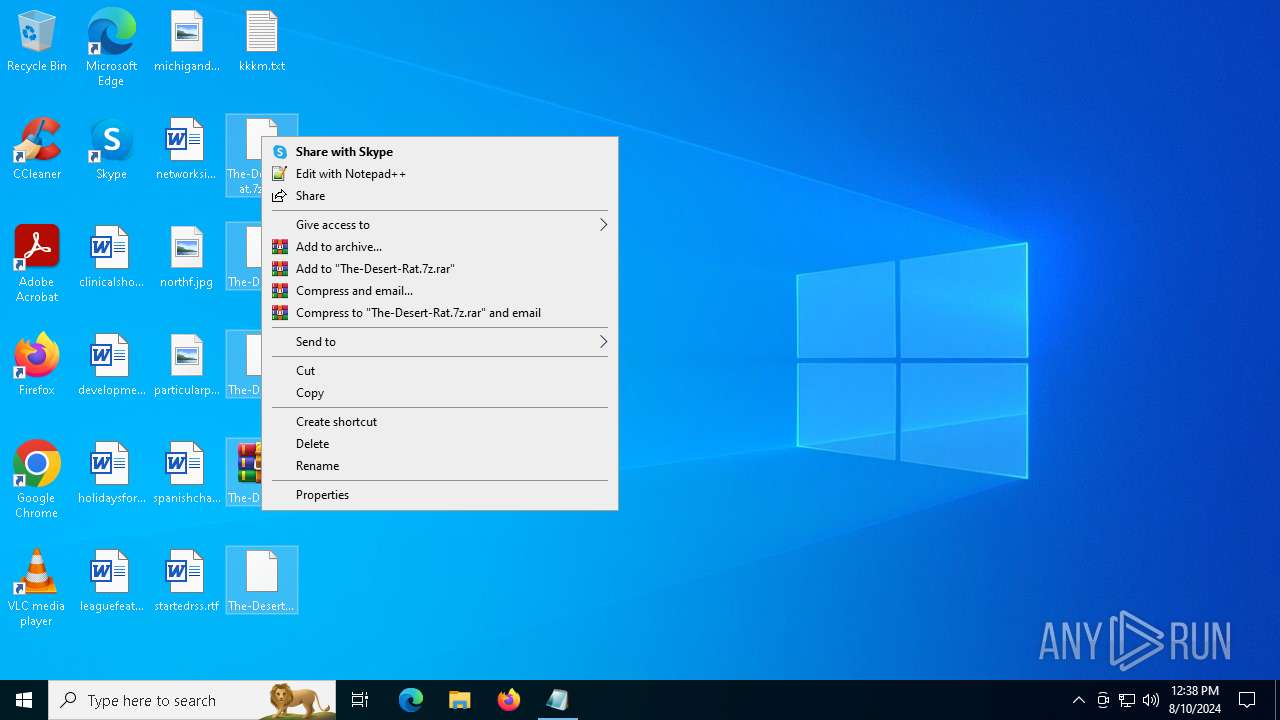Click the Start button
The width and height of the screenshot is (1280, 720).
24,700
